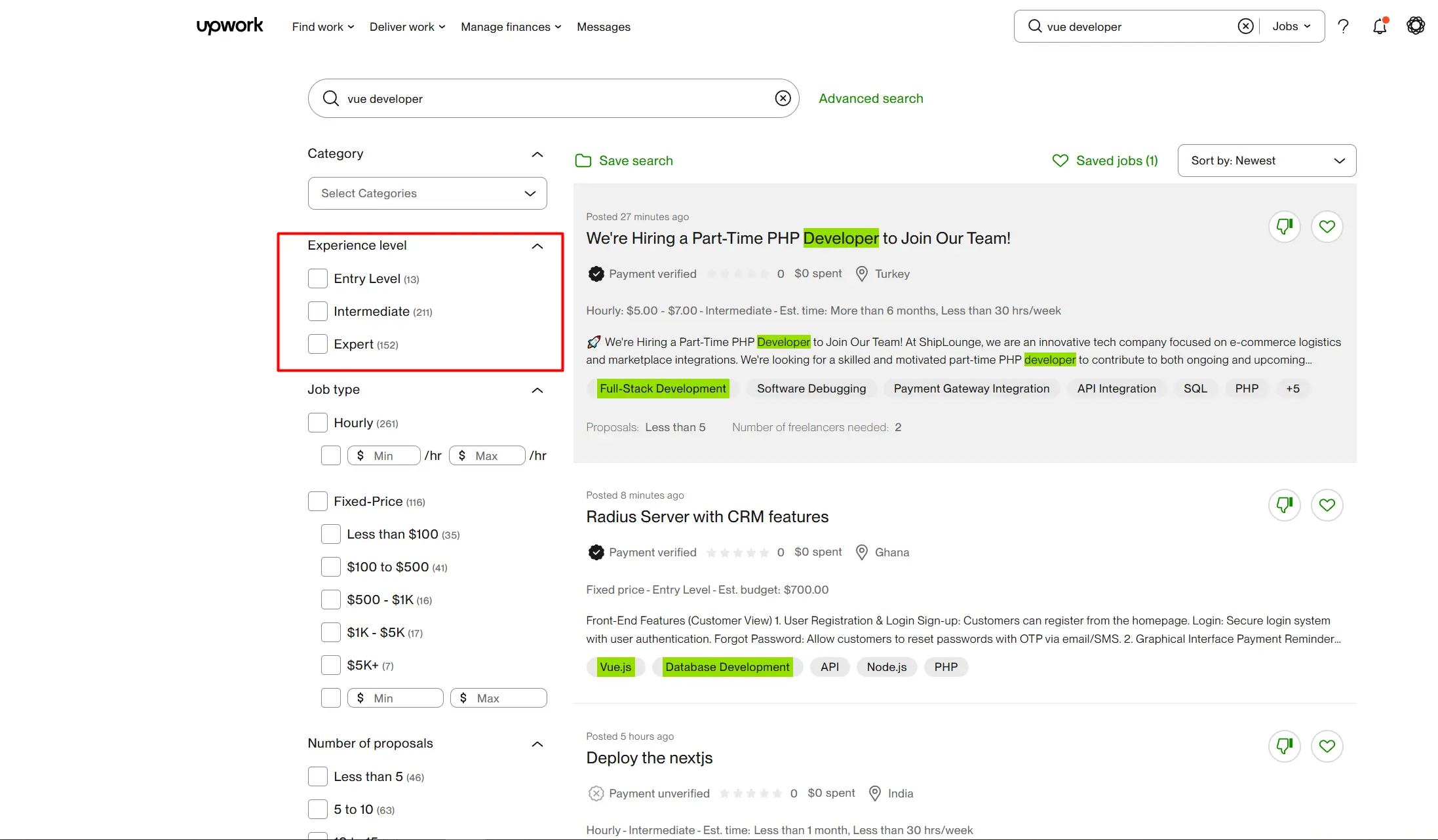Open the Select Categories dropdown

427,193
